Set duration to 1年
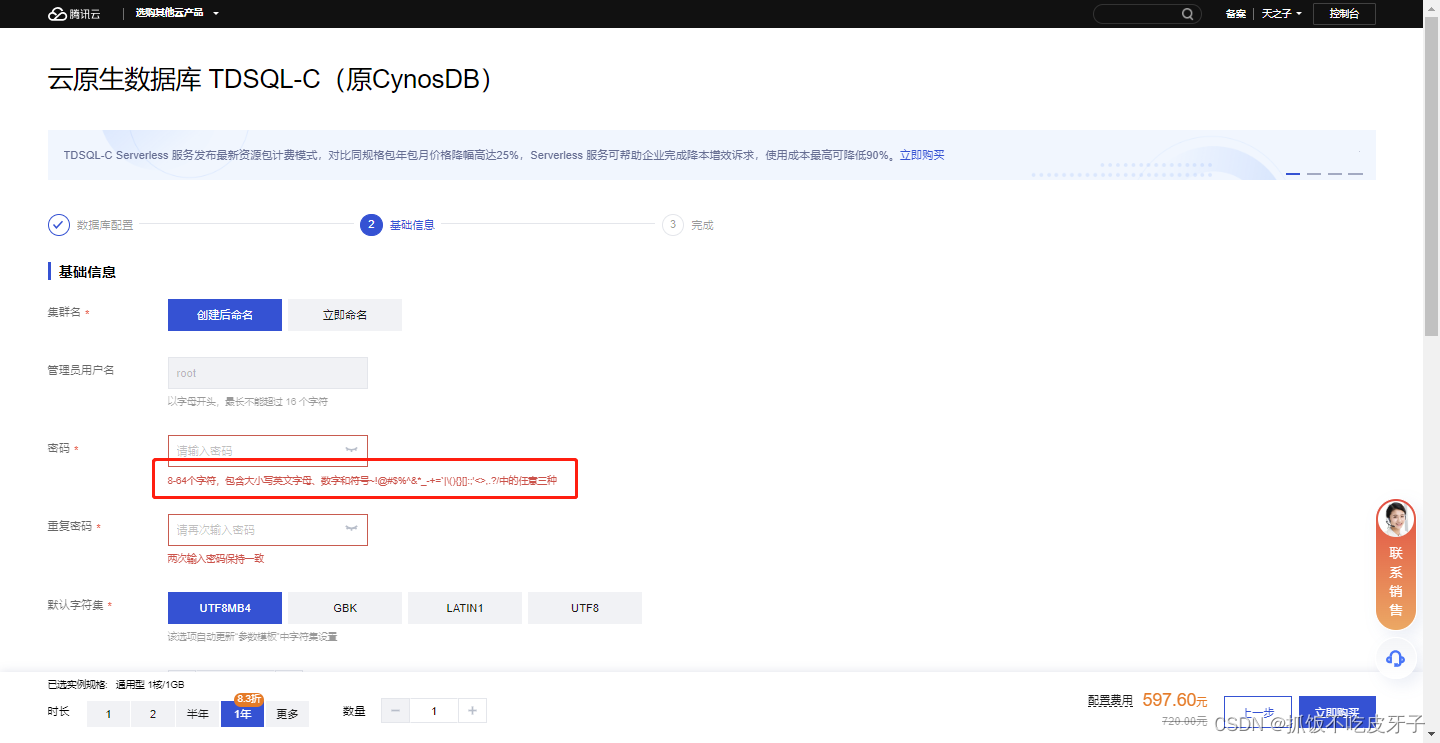This screenshot has width=1440, height=743. (242, 714)
